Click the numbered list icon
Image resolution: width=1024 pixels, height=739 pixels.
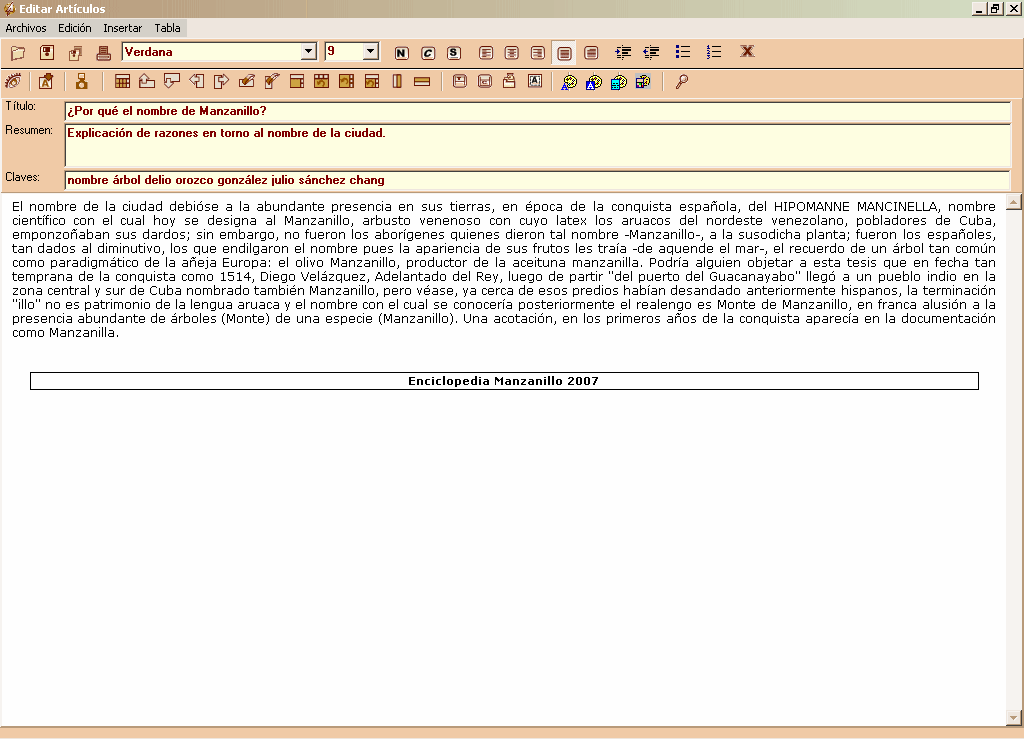714,52
